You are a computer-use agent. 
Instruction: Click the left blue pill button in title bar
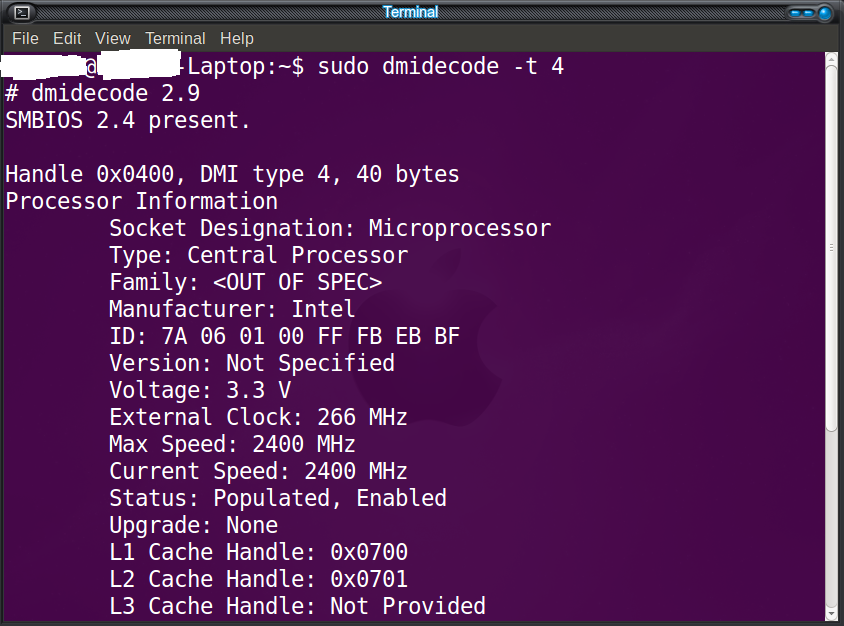pyautogui.click(x=796, y=13)
